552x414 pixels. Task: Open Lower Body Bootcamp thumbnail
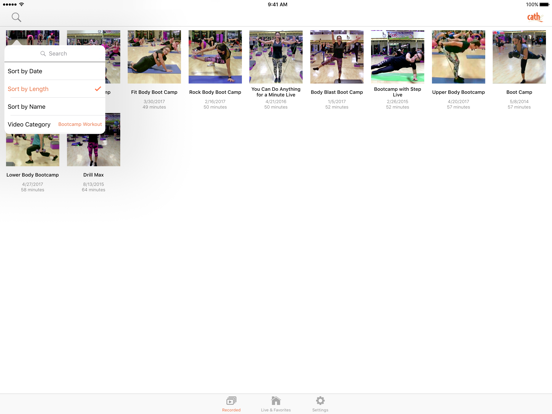pos(32,150)
